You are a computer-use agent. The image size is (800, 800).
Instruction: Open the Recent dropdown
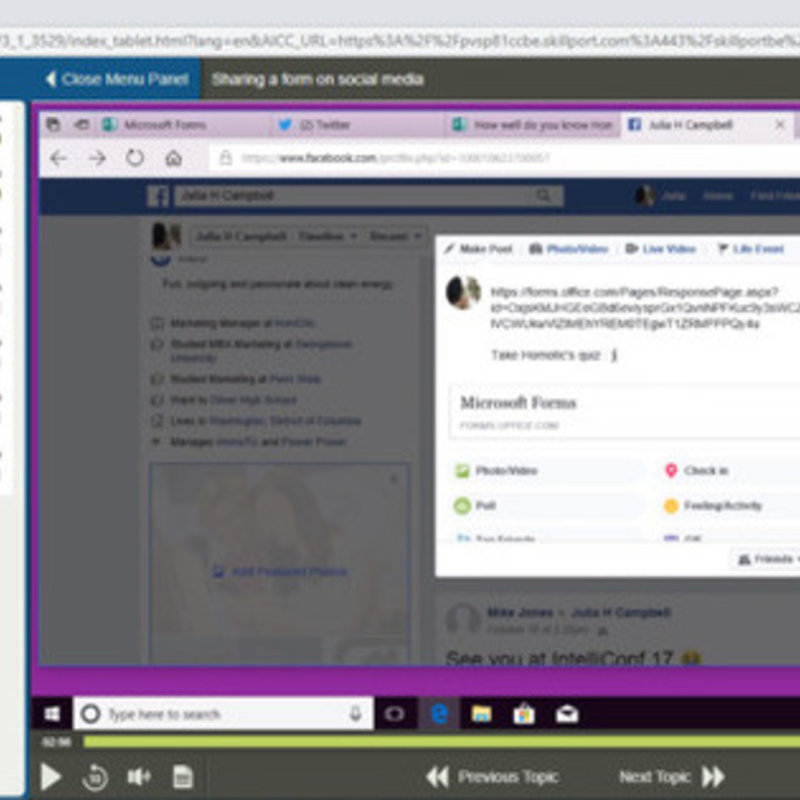tap(395, 236)
